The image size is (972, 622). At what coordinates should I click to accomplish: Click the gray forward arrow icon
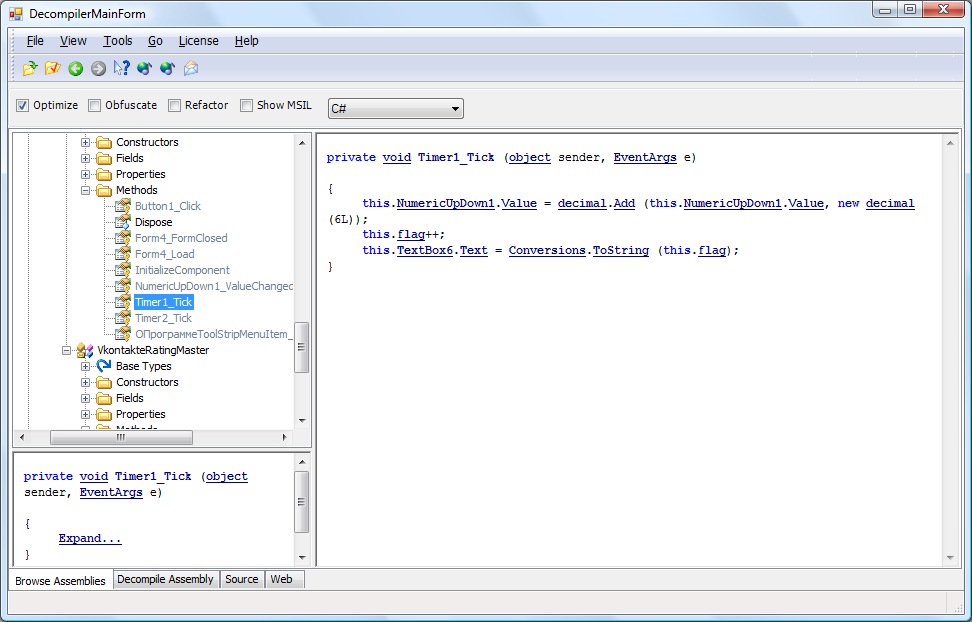point(99,69)
